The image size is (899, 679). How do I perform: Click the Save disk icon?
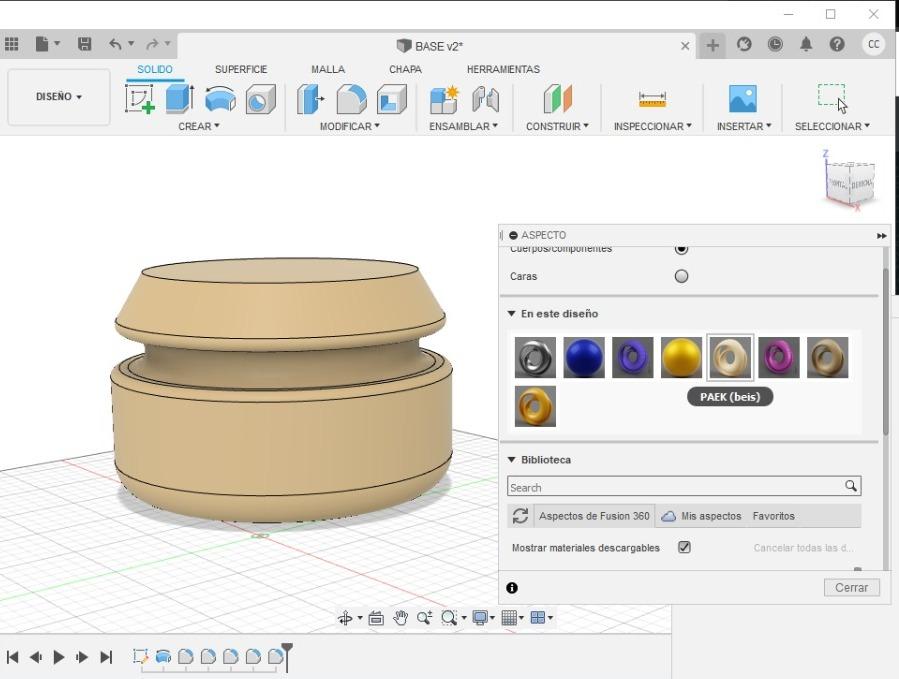pos(84,45)
